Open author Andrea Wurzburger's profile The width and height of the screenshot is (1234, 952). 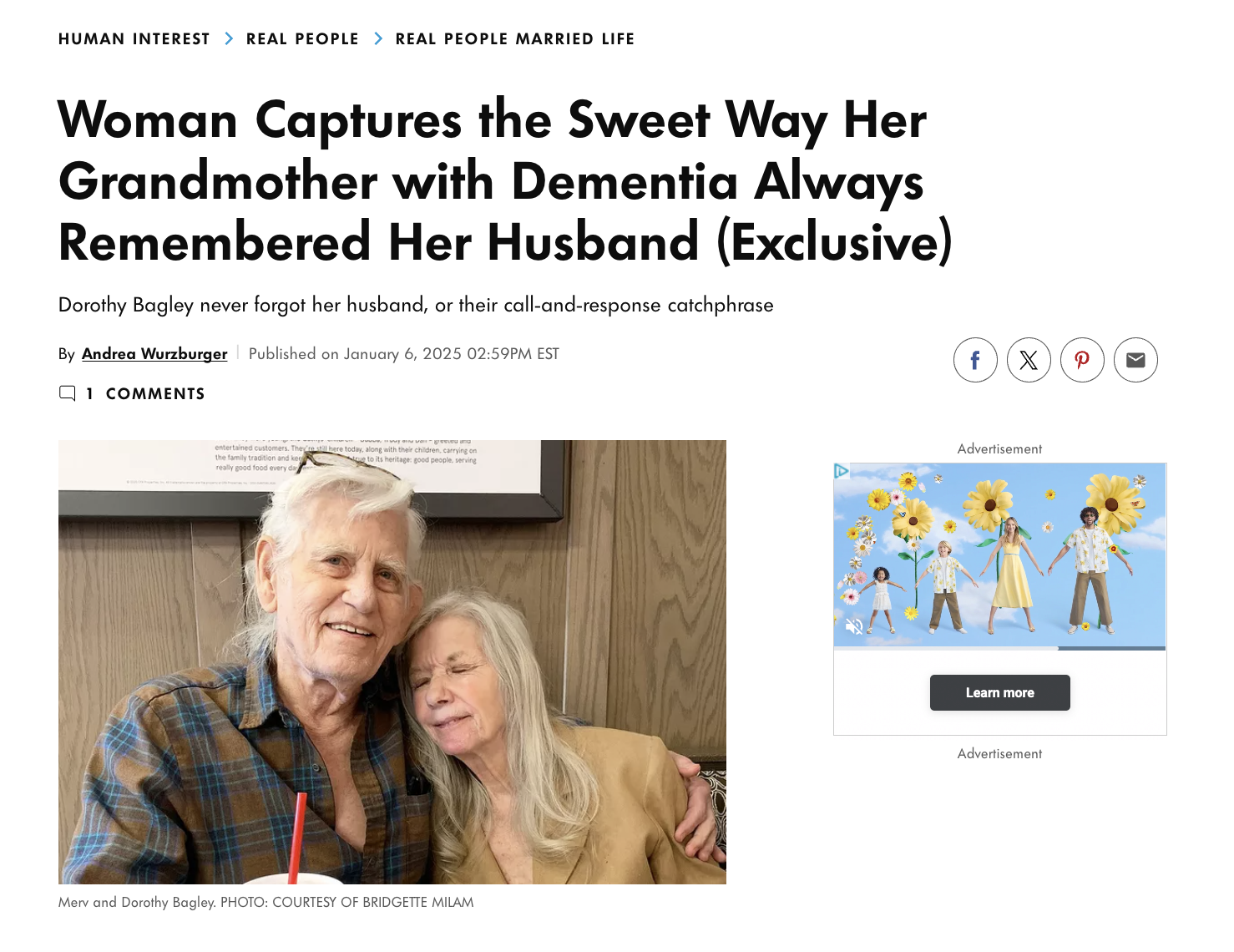click(x=154, y=354)
